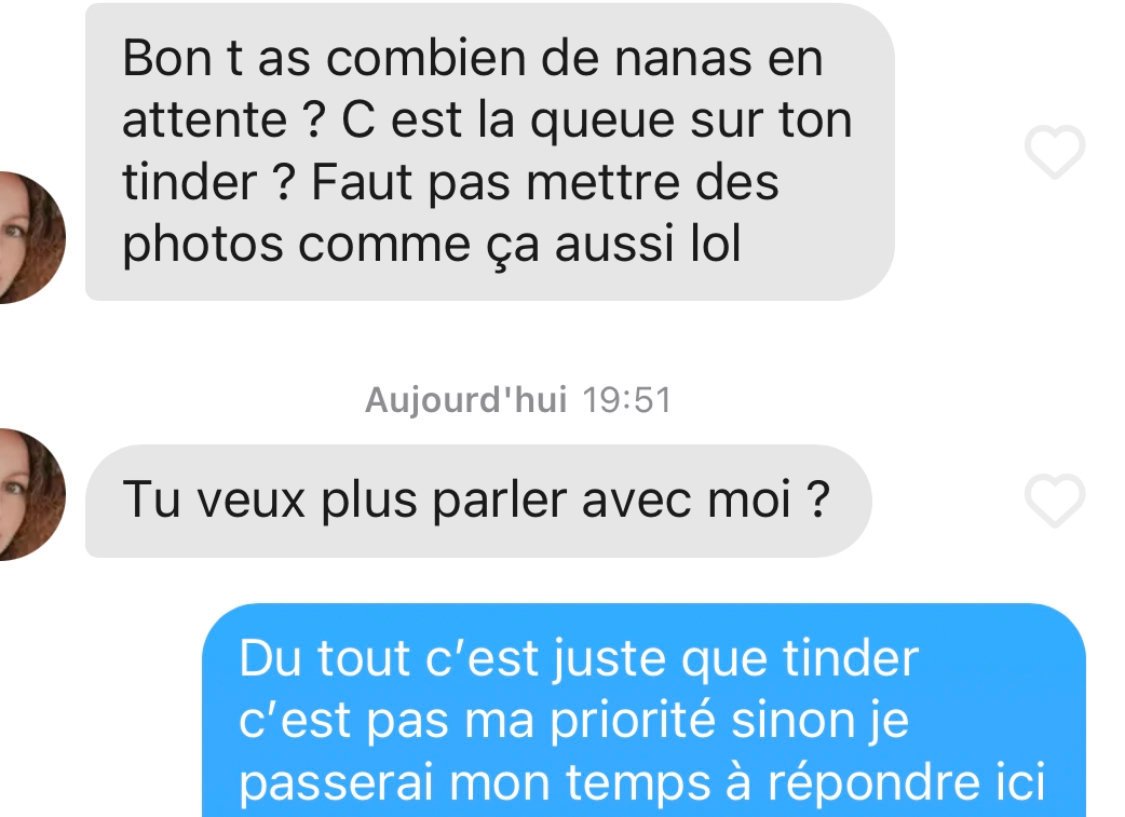Click the word "photos" in the grey bubble
The image size is (1125, 817).
pyautogui.click(x=203, y=245)
